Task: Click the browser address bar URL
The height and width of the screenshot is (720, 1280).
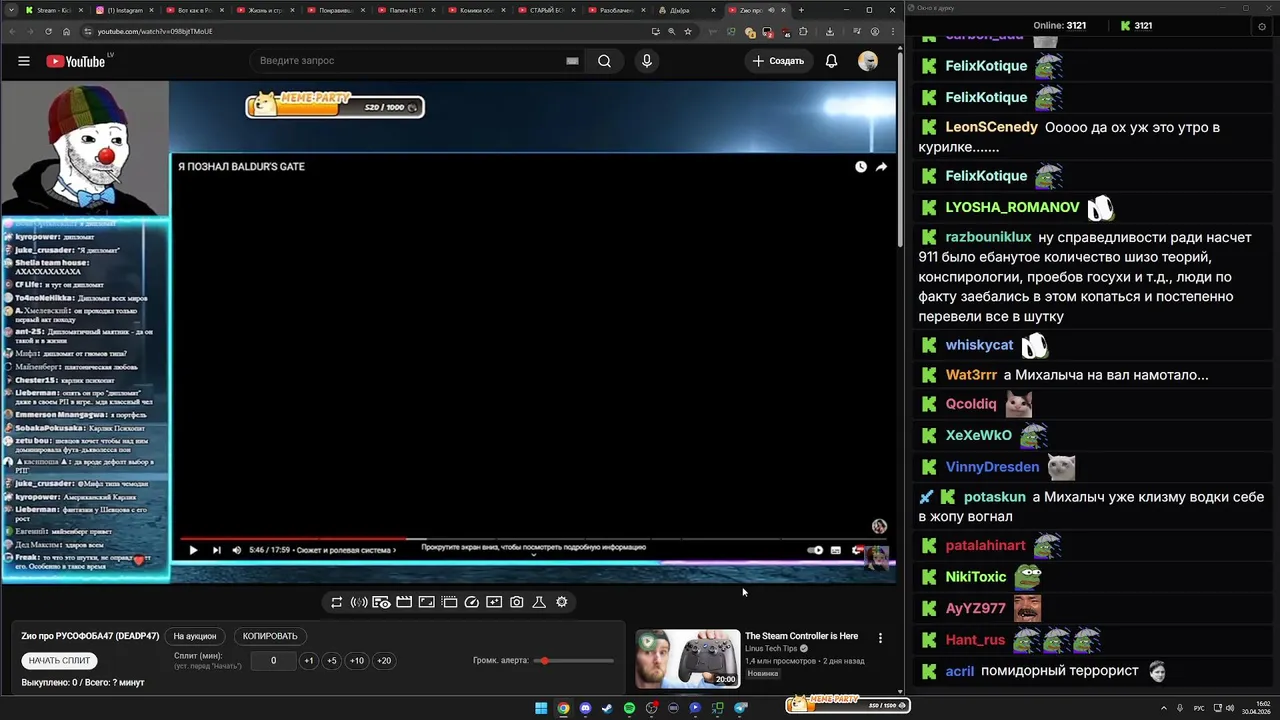Action: 155,31
